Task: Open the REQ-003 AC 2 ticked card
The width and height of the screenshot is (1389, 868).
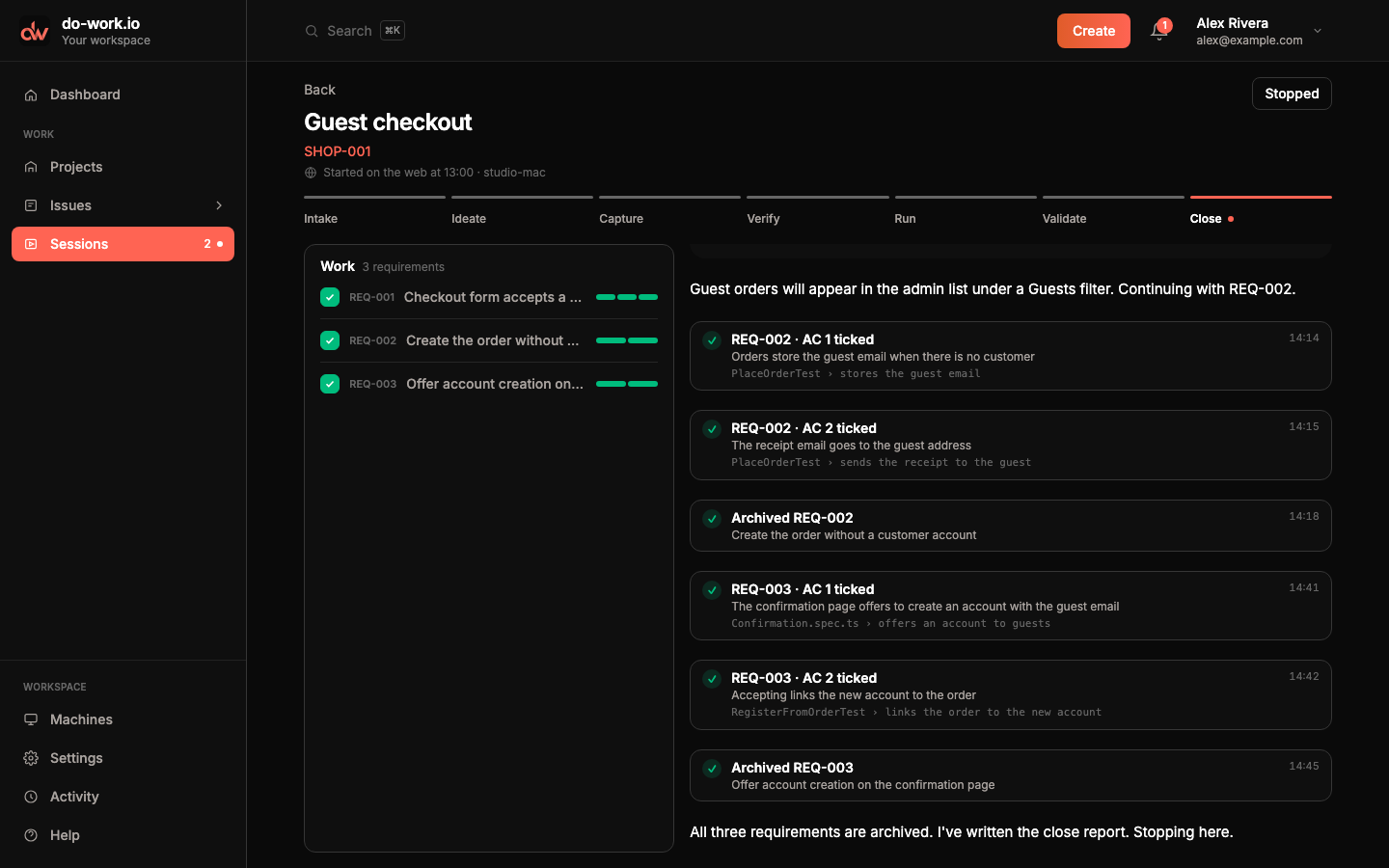Action: point(1011,694)
